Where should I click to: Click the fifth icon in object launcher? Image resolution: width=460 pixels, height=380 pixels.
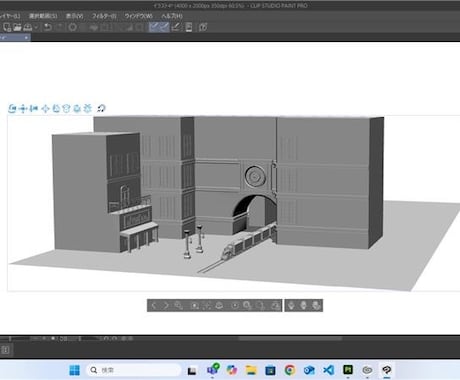pos(207,305)
